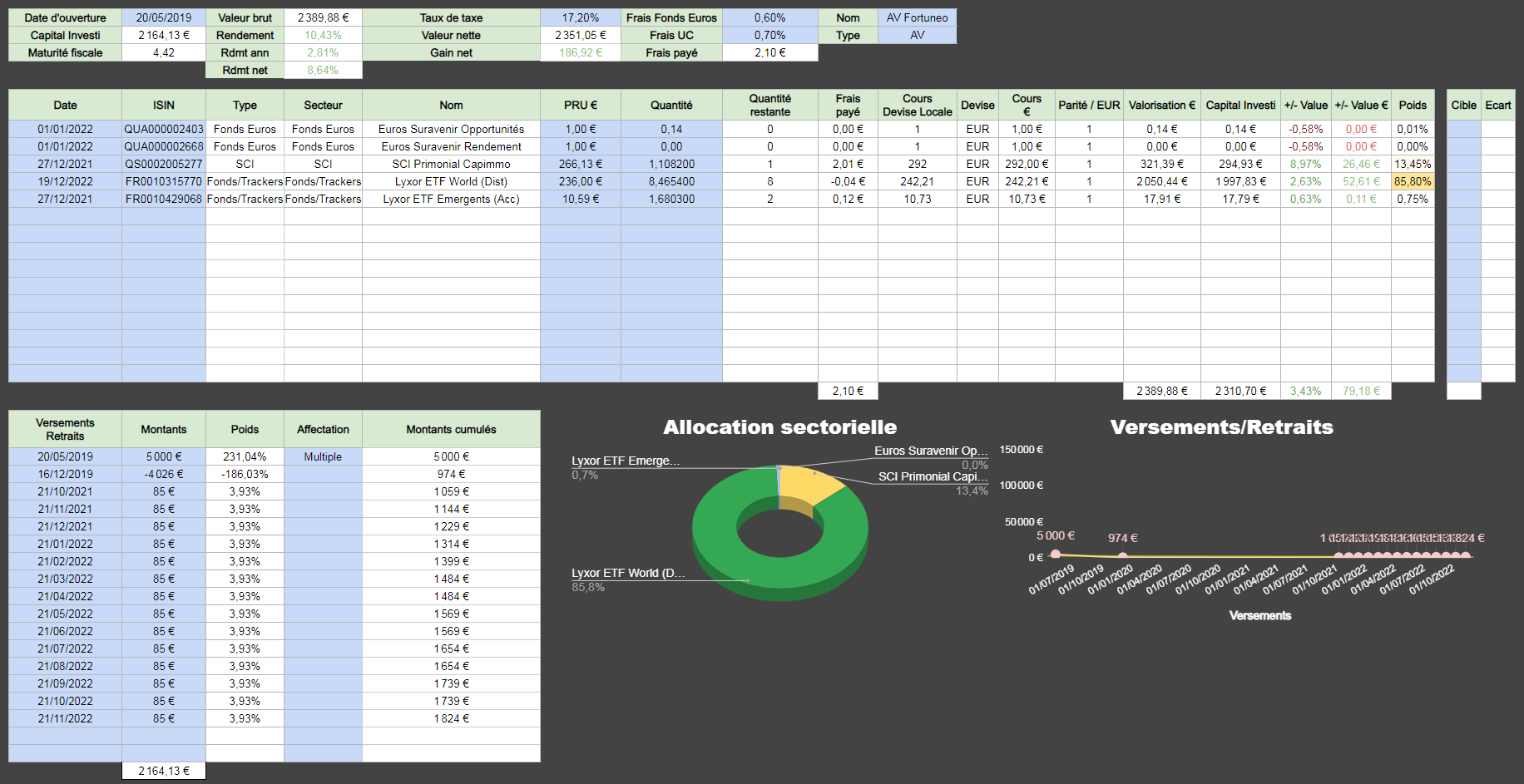
Task: Click the Lyxor ETF Emergents (Acc) name cell
Action: click(x=451, y=199)
